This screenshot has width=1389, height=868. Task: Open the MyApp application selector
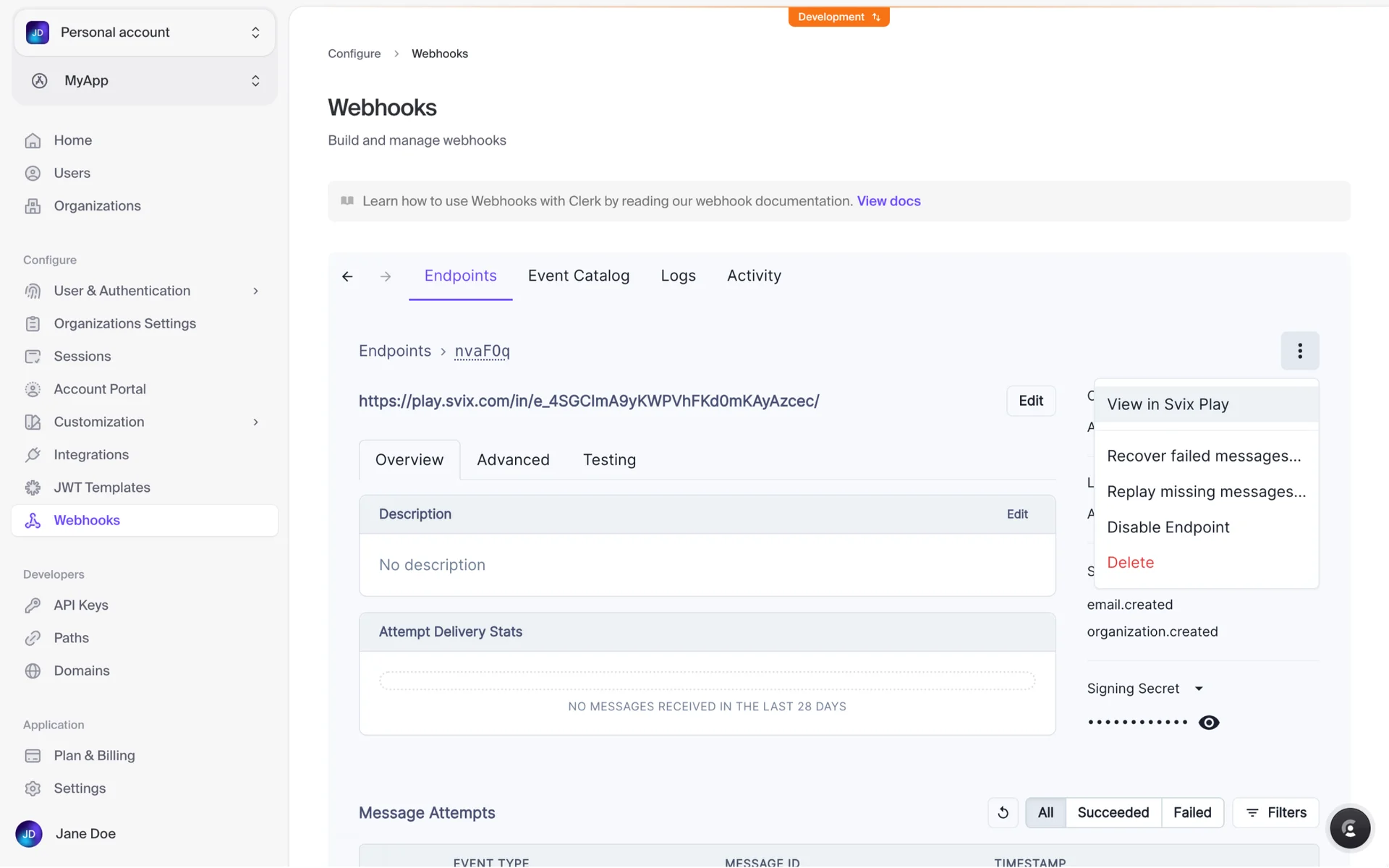[x=145, y=80]
